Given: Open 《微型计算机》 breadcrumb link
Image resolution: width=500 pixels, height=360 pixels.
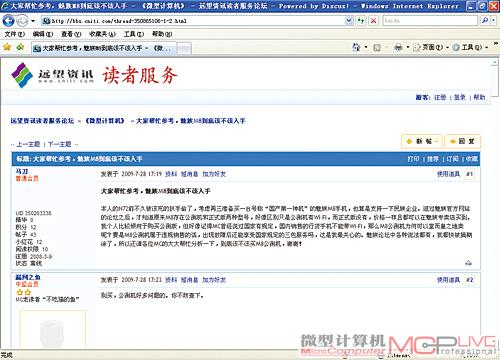Looking at the screenshot, I should (105, 121).
